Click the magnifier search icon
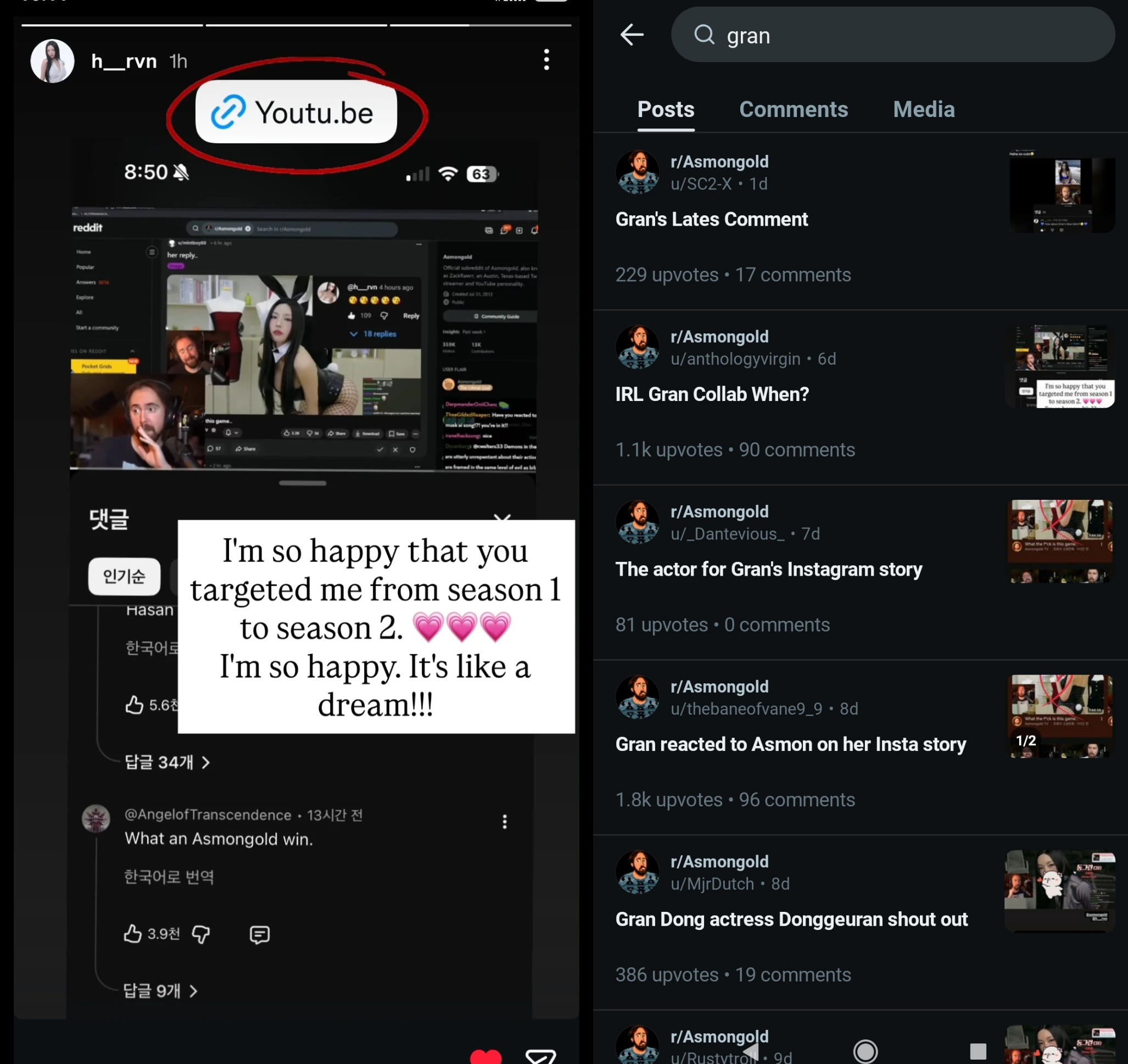Screen dimensions: 1128x1064 click(x=703, y=35)
